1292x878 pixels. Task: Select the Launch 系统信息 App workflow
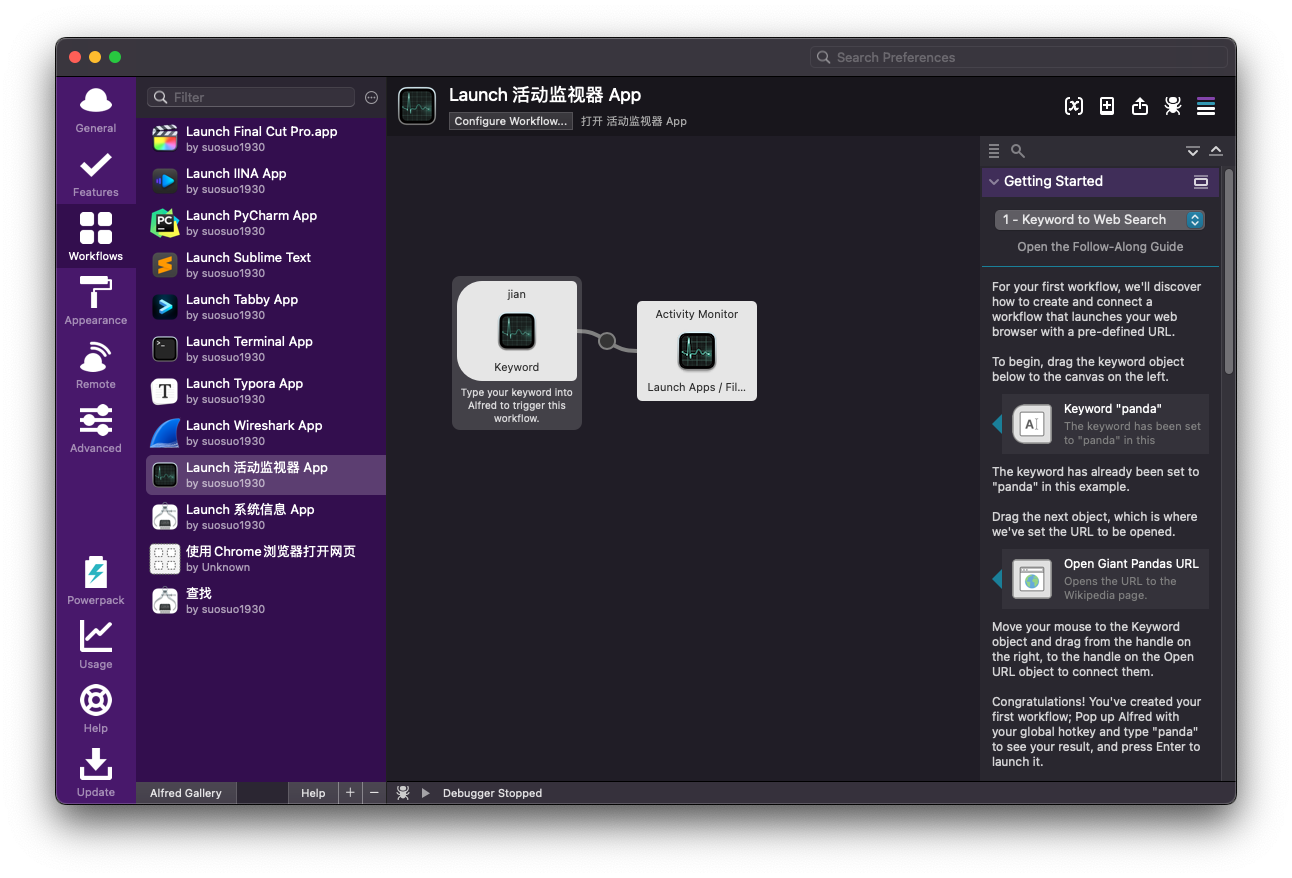[266, 517]
